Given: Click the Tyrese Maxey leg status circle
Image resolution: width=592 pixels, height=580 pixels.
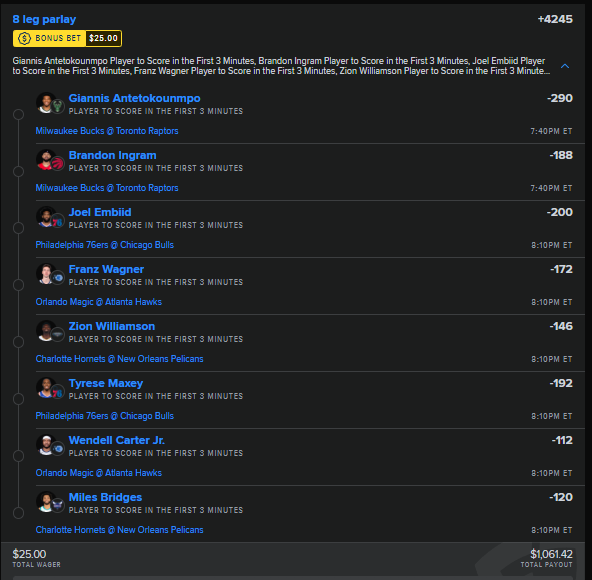Looking at the screenshot, I should pos(18,399).
